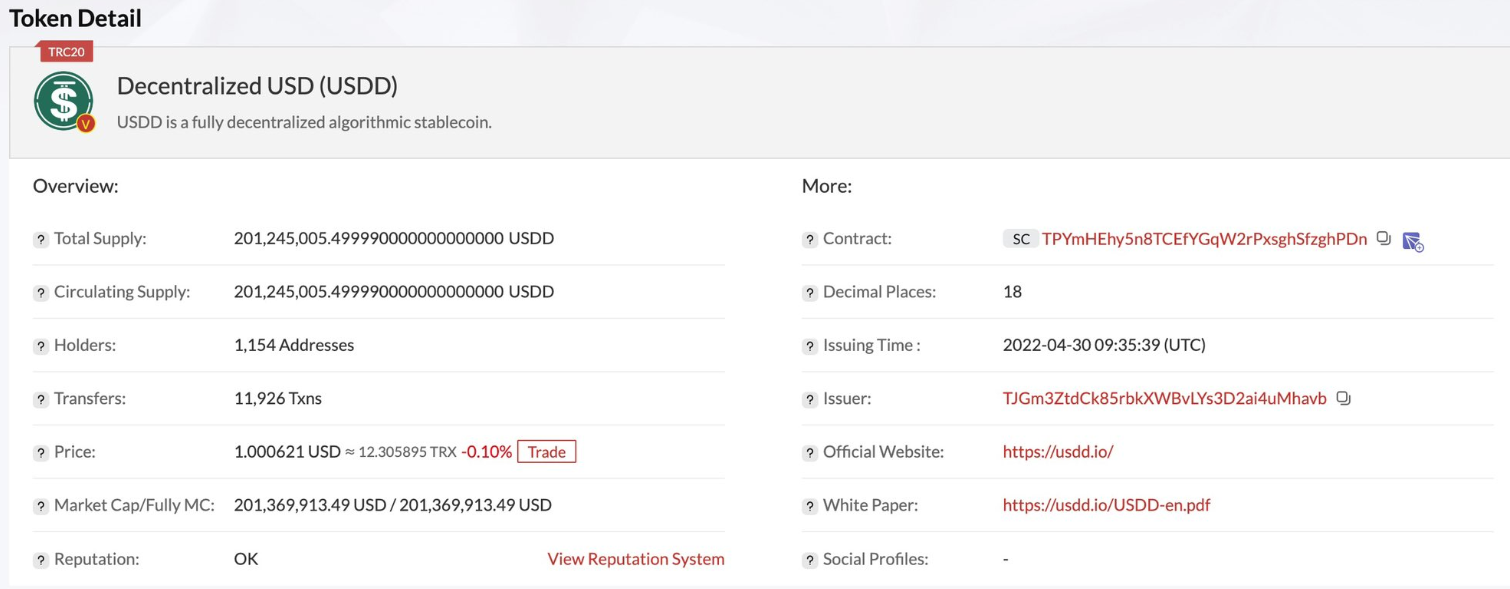Click the Overview: section heading
The height and width of the screenshot is (589, 1510).
pos(76,186)
